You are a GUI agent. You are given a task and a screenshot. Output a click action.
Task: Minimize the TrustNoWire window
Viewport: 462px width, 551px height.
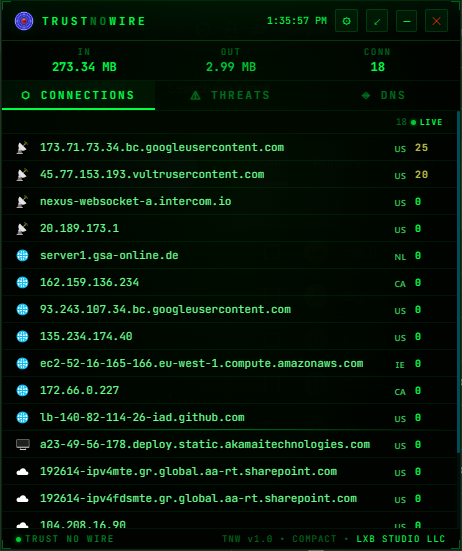(x=406, y=21)
